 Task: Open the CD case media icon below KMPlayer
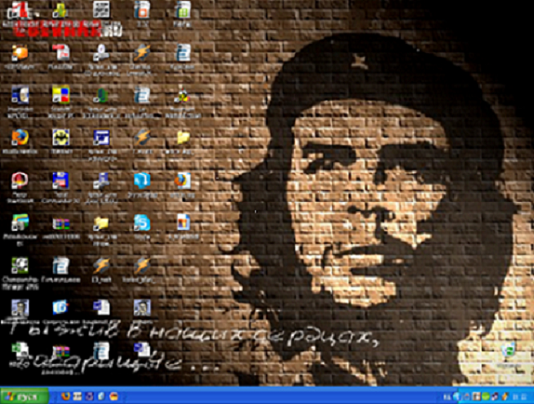click(20, 95)
